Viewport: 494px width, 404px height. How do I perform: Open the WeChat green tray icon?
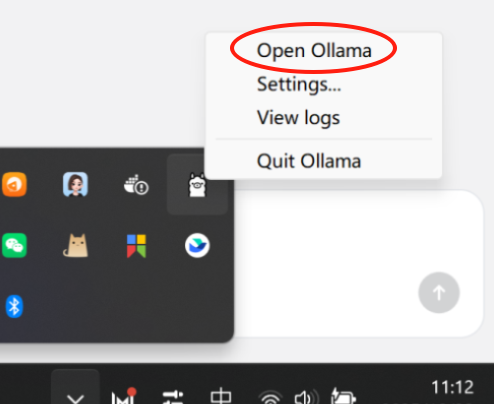click(14, 246)
